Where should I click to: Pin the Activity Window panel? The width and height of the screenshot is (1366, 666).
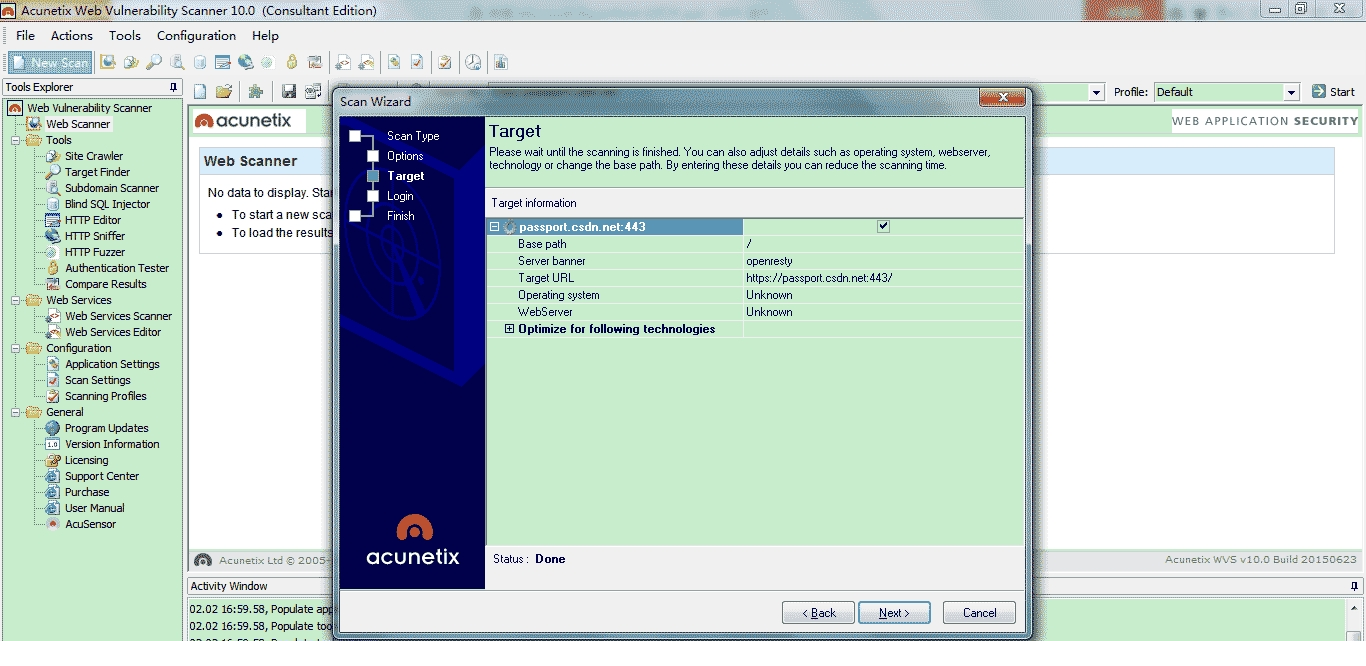click(x=1355, y=586)
